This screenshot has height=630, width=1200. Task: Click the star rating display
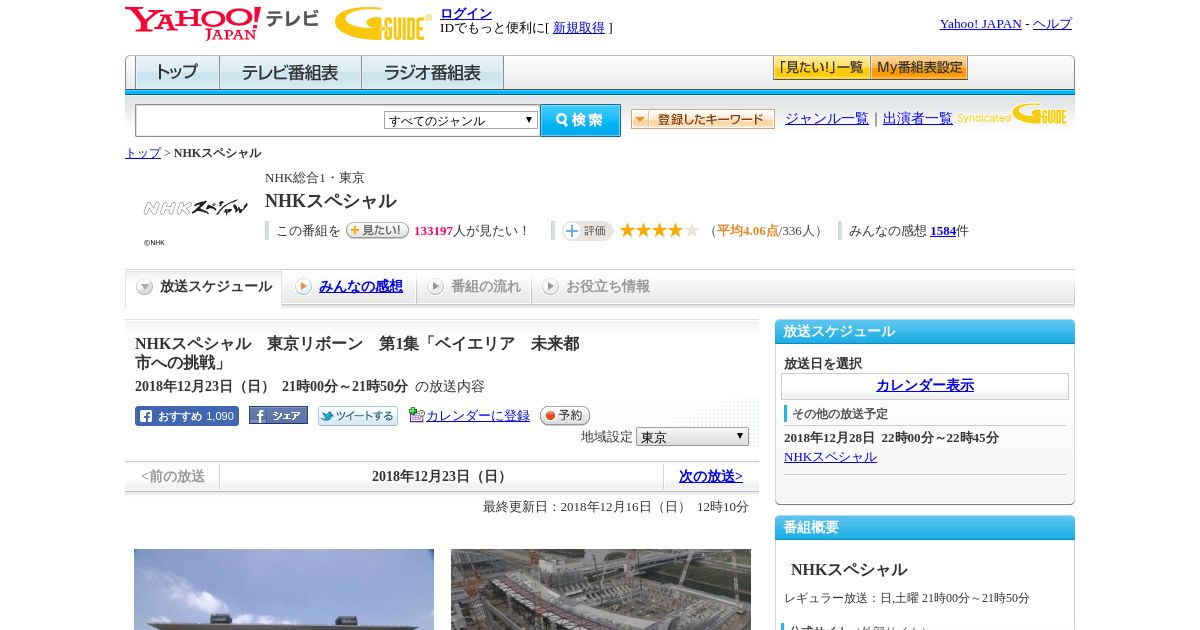point(659,230)
